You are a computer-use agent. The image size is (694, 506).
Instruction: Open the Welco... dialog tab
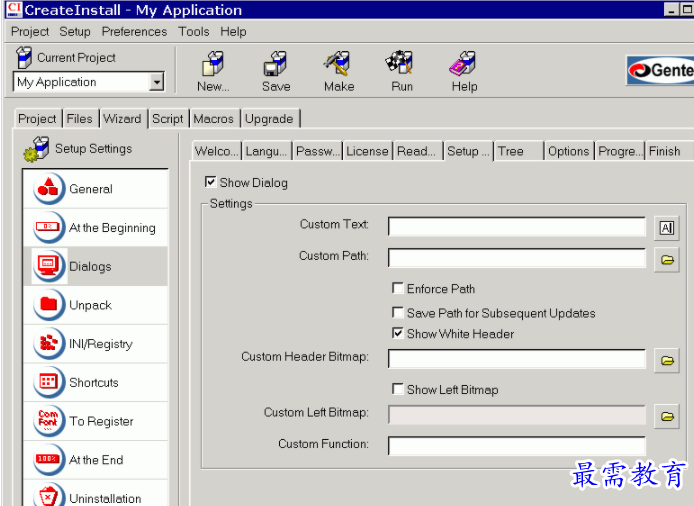[x=217, y=151]
